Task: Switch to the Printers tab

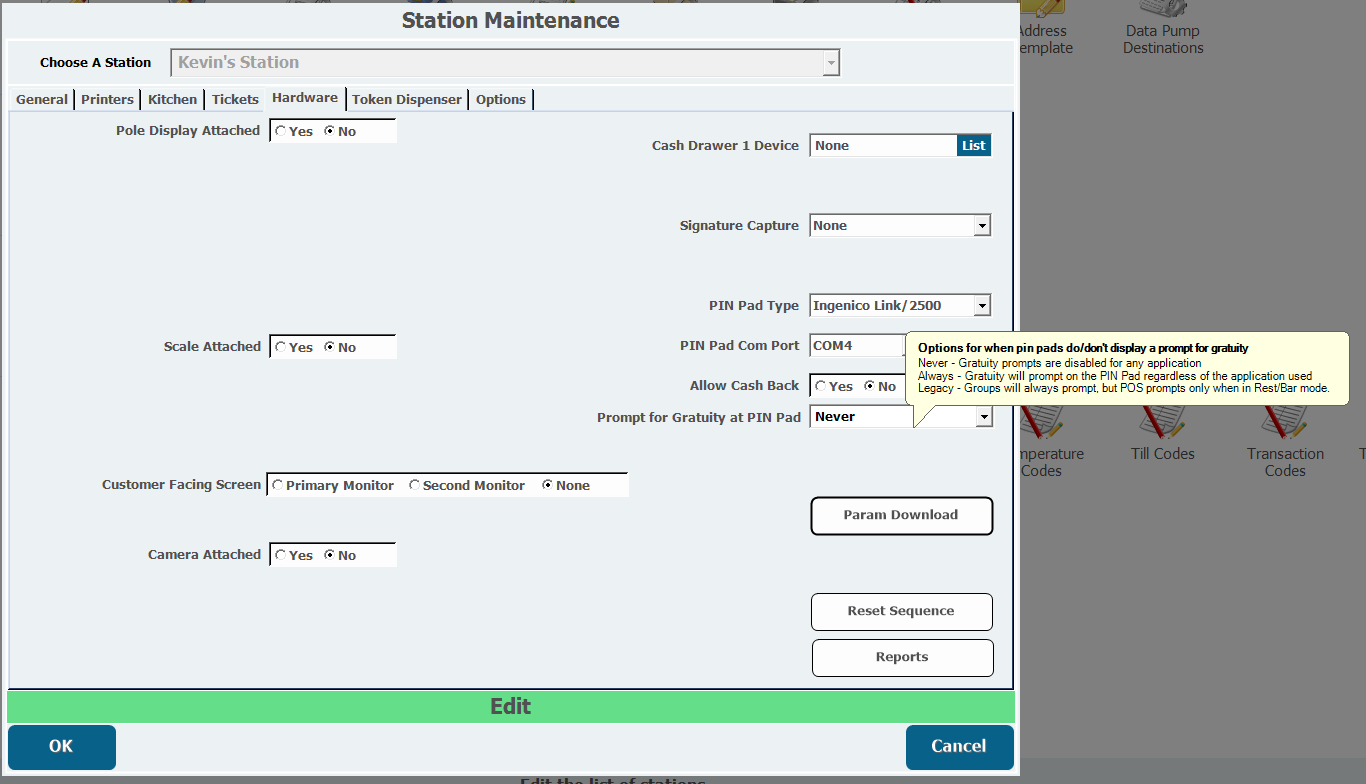Action: pyautogui.click(x=107, y=99)
